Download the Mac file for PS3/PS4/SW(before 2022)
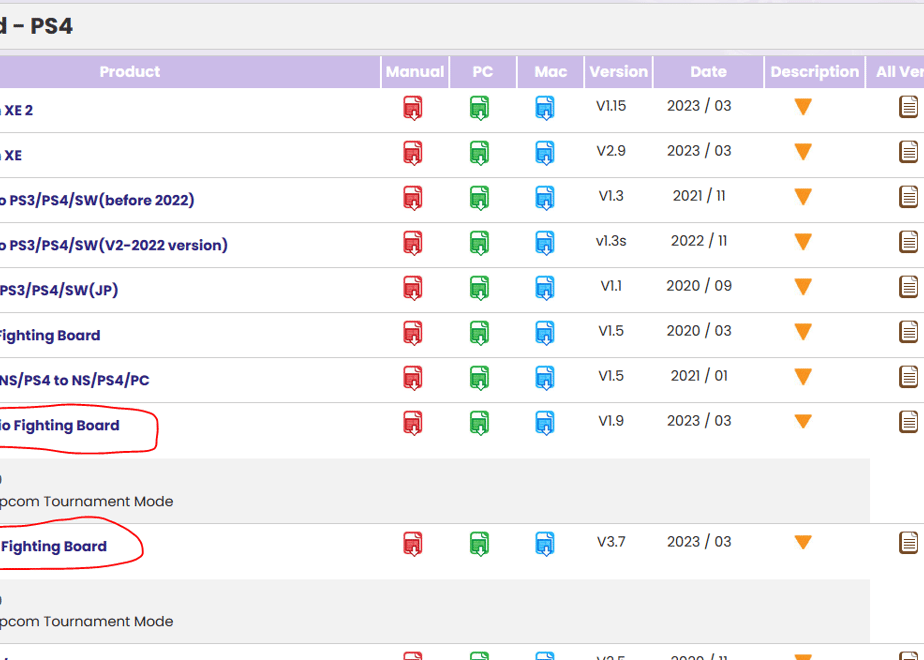The height and width of the screenshot is (660, 924). 545,198
